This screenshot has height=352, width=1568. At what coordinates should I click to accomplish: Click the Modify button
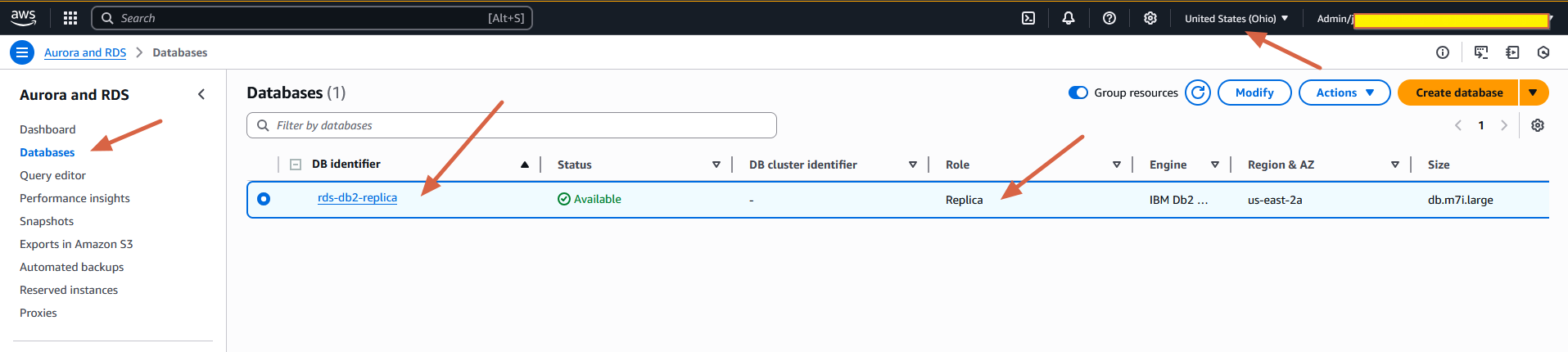(x=1254, y=93)
